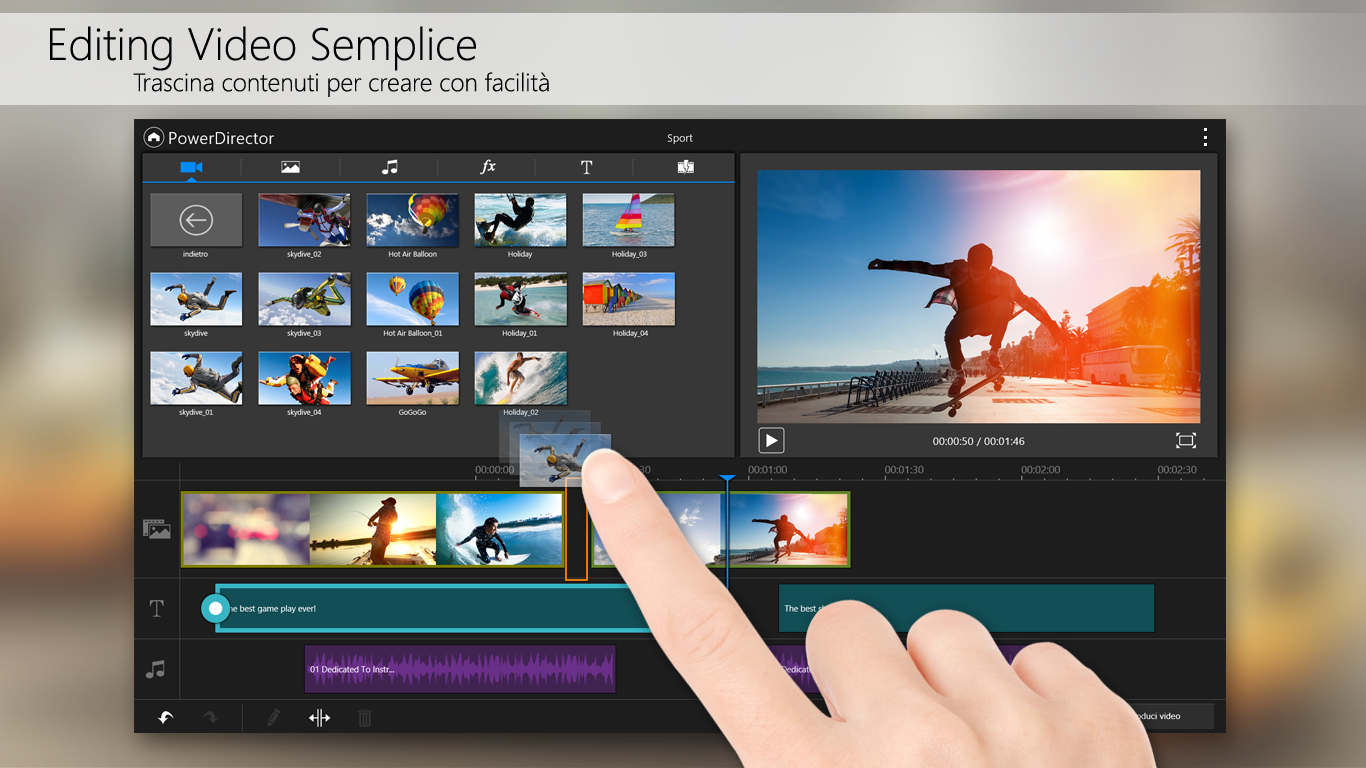Click the 00:01:00 ruler mark
Viewport: 1366px width, 768px height.
[767, 470]
